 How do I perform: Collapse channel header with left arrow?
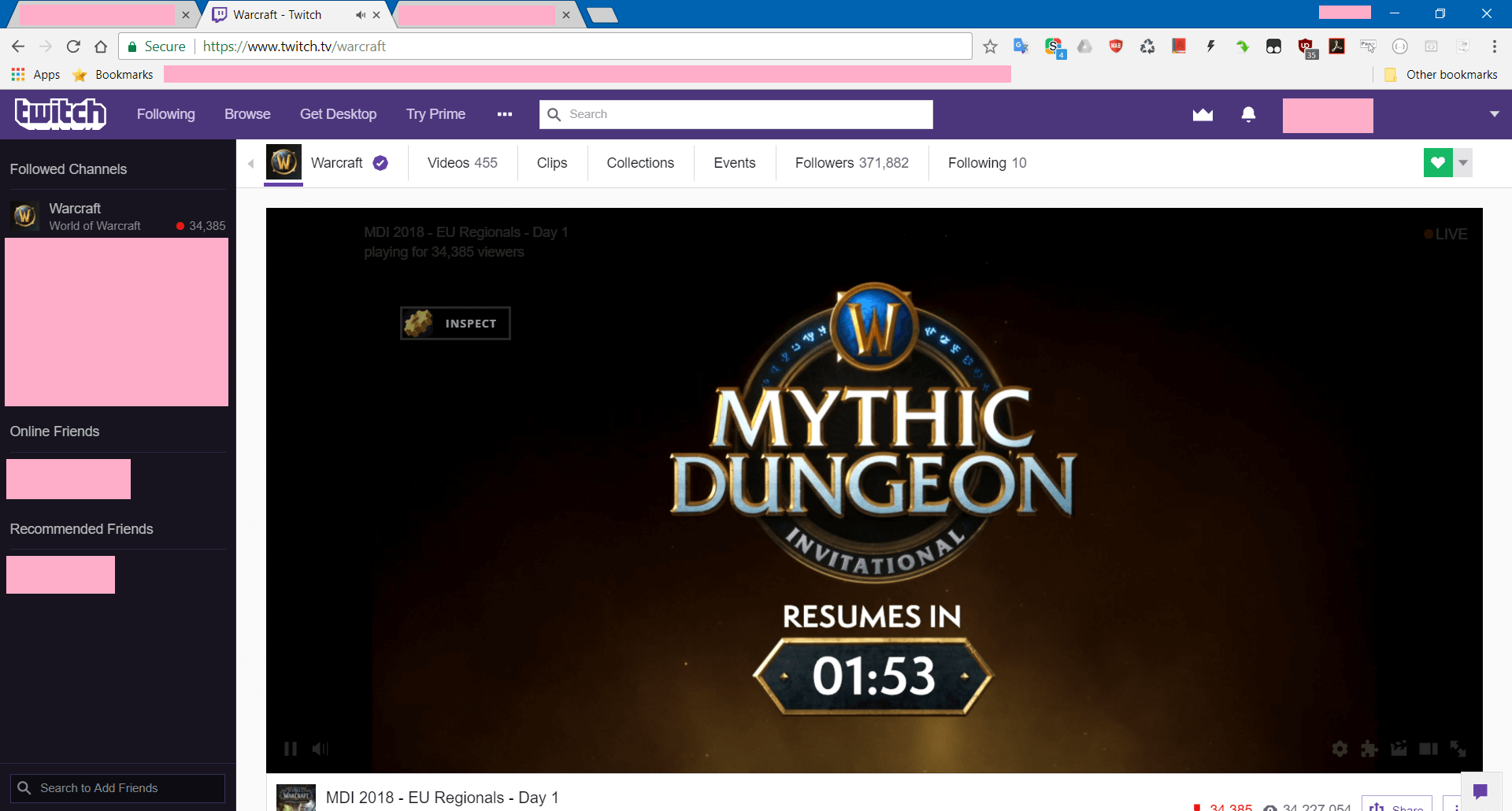[x=250, y=164]
